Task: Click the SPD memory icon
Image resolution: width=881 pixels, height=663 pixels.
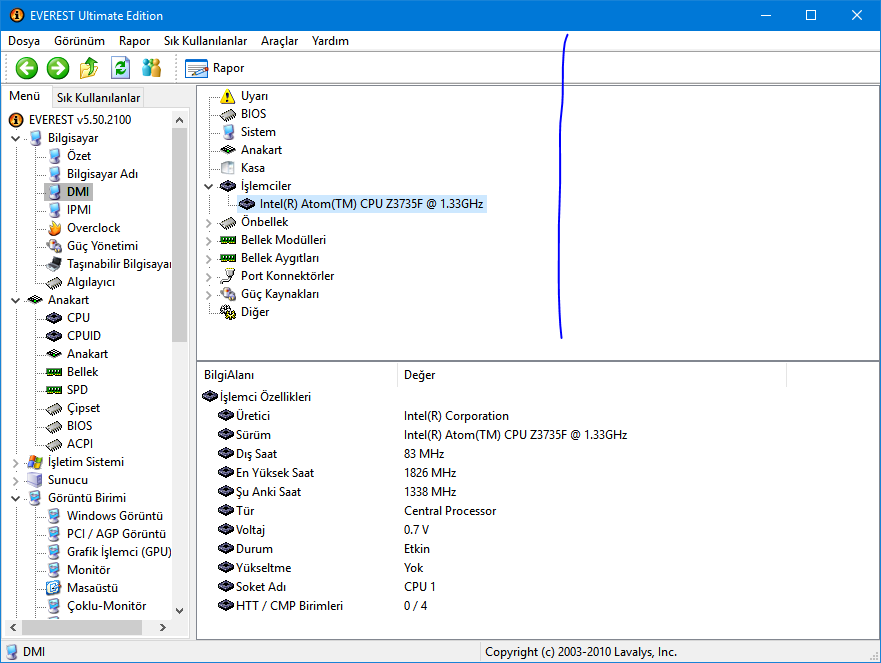Action: [x=54, y=390]
